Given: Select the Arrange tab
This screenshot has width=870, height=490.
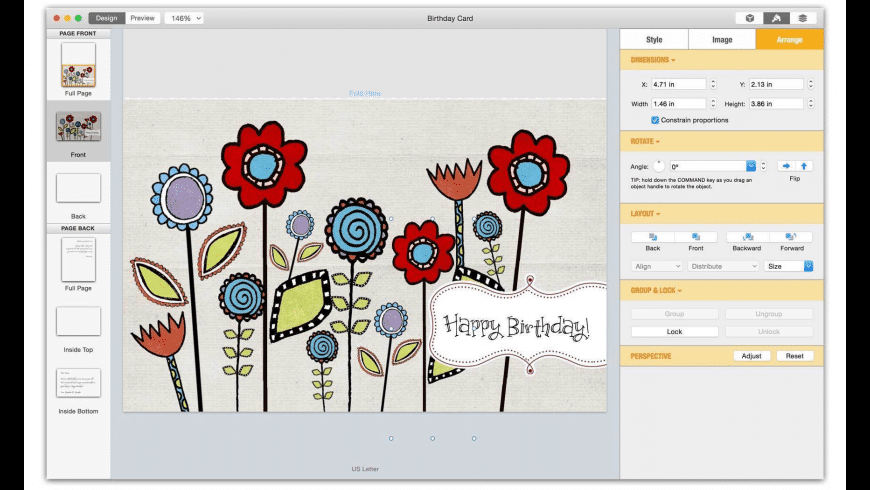Looking at the screenshot, I should pos(790,39).
